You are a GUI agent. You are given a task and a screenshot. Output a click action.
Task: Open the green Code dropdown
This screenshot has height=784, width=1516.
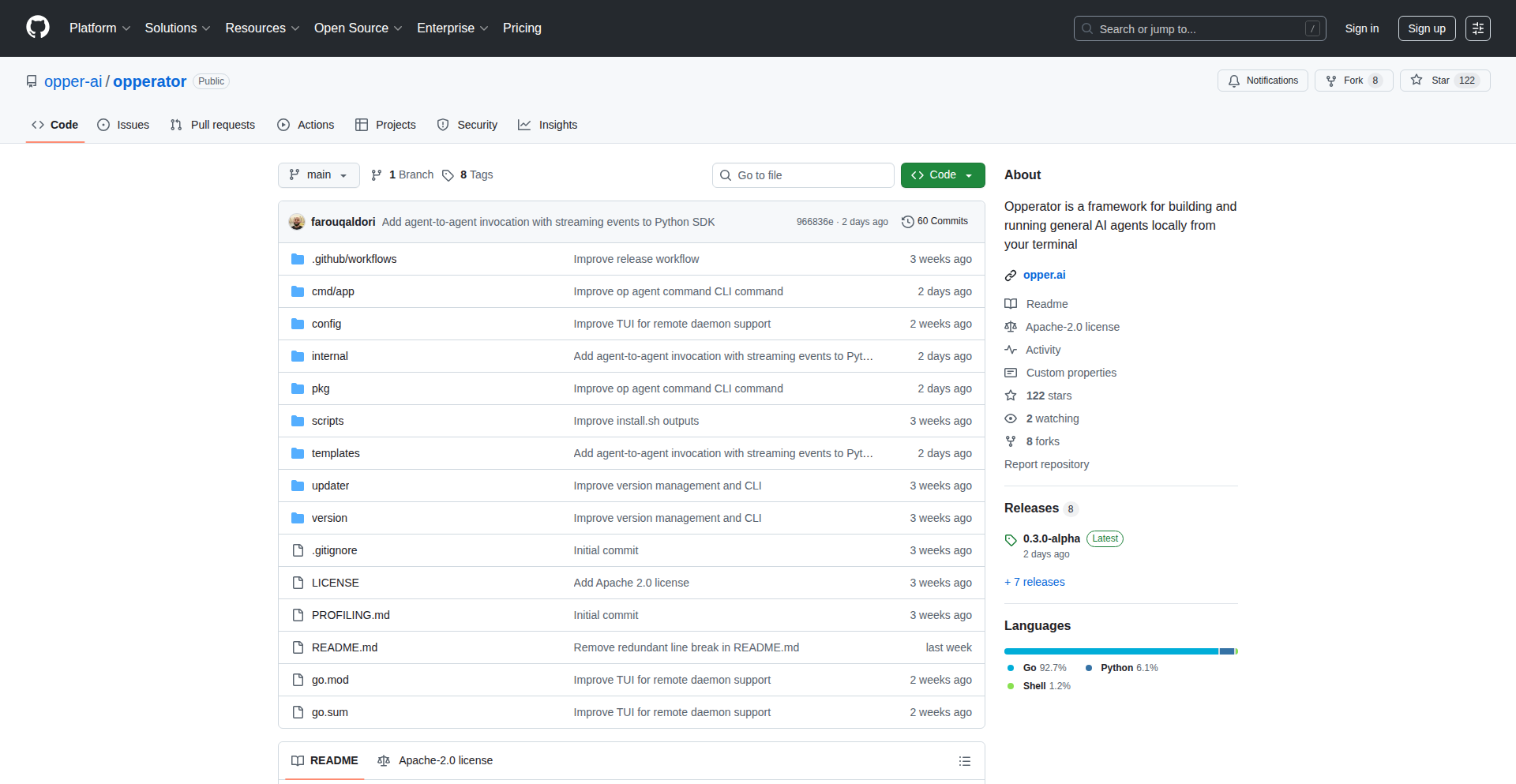(x=942, y=175)
